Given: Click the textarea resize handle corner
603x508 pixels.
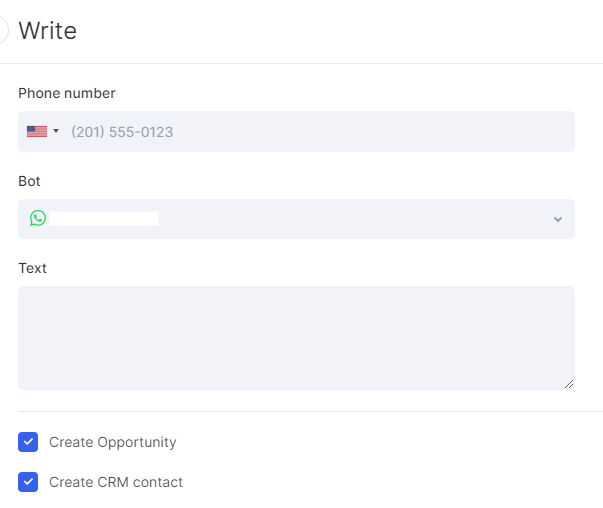Looking at the screenshot, I should (x=569, y=384).
